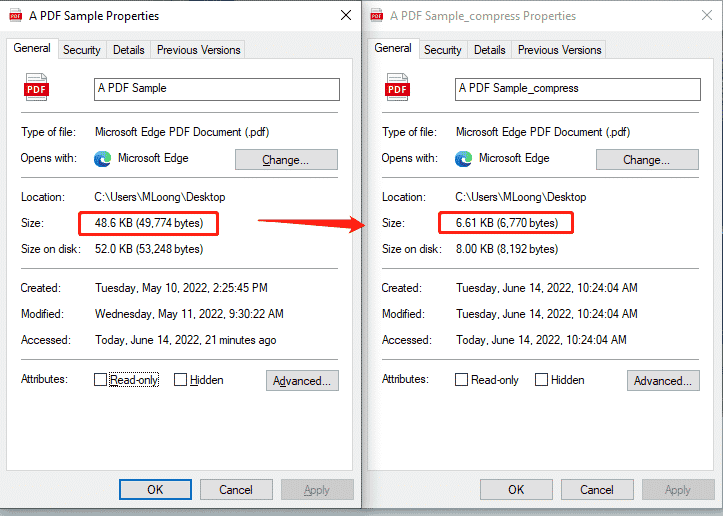Image resolution: width=723 pixels, height=516 pixels.
Task: Open Details tab in left dialog
Action: (x=128, y=50)
